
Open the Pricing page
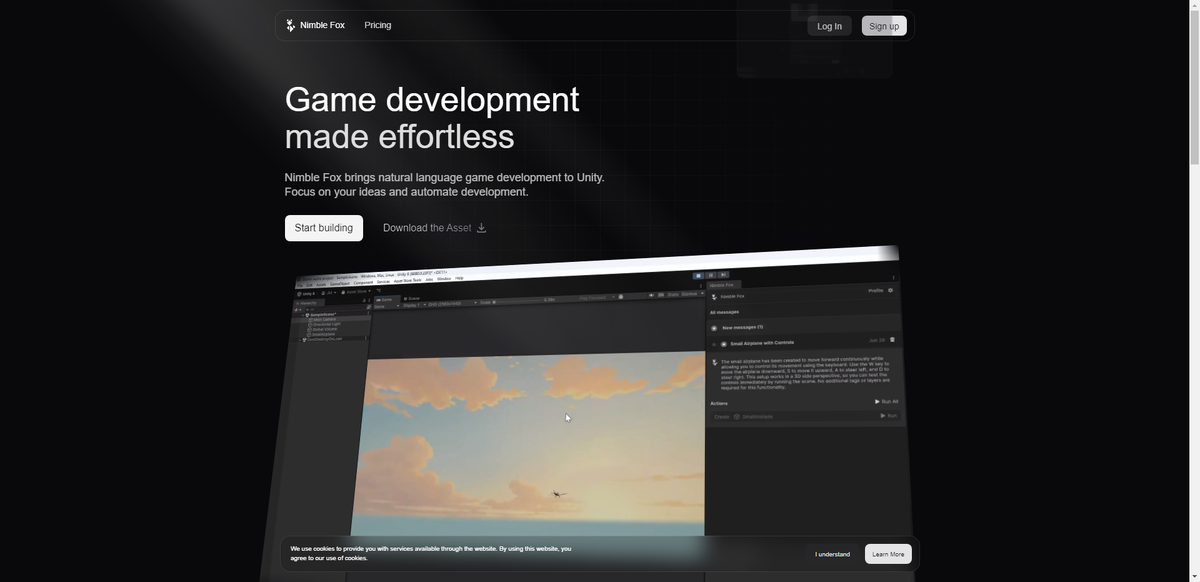(378, 25)
